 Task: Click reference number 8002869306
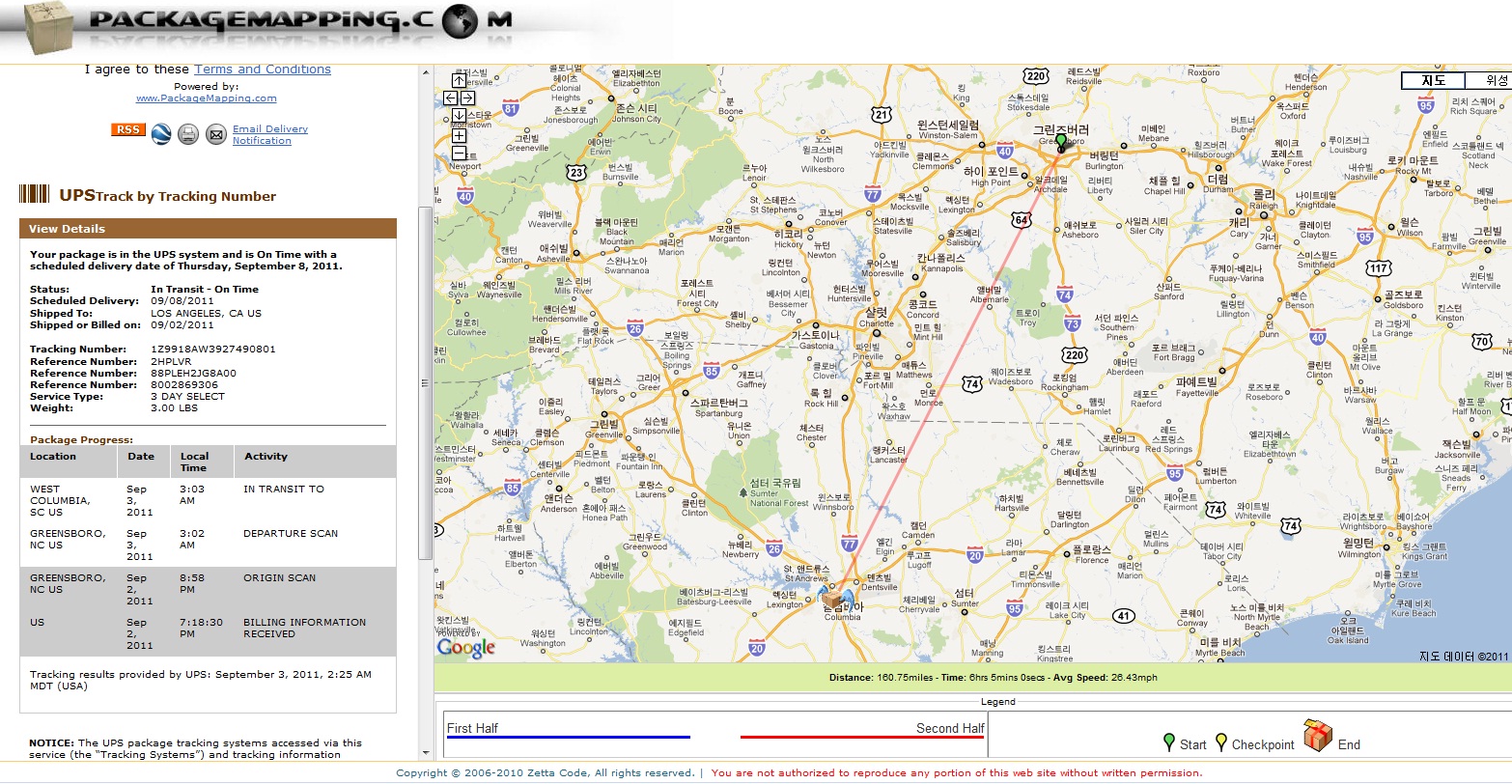pos(184,385)
